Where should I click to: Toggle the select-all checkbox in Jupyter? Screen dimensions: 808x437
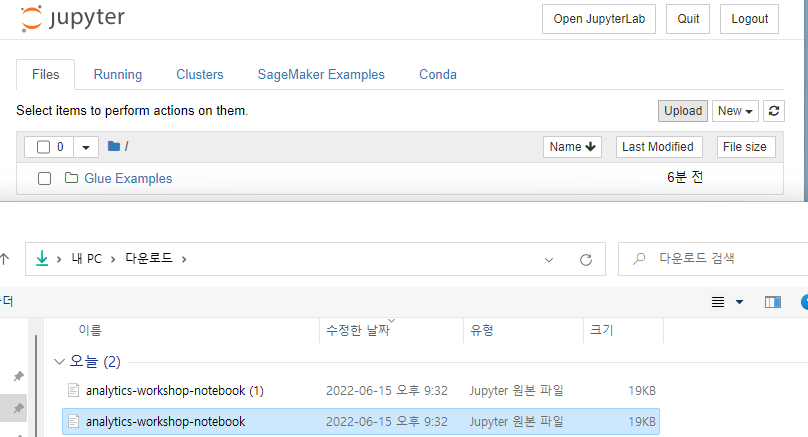tap(43, 147)
